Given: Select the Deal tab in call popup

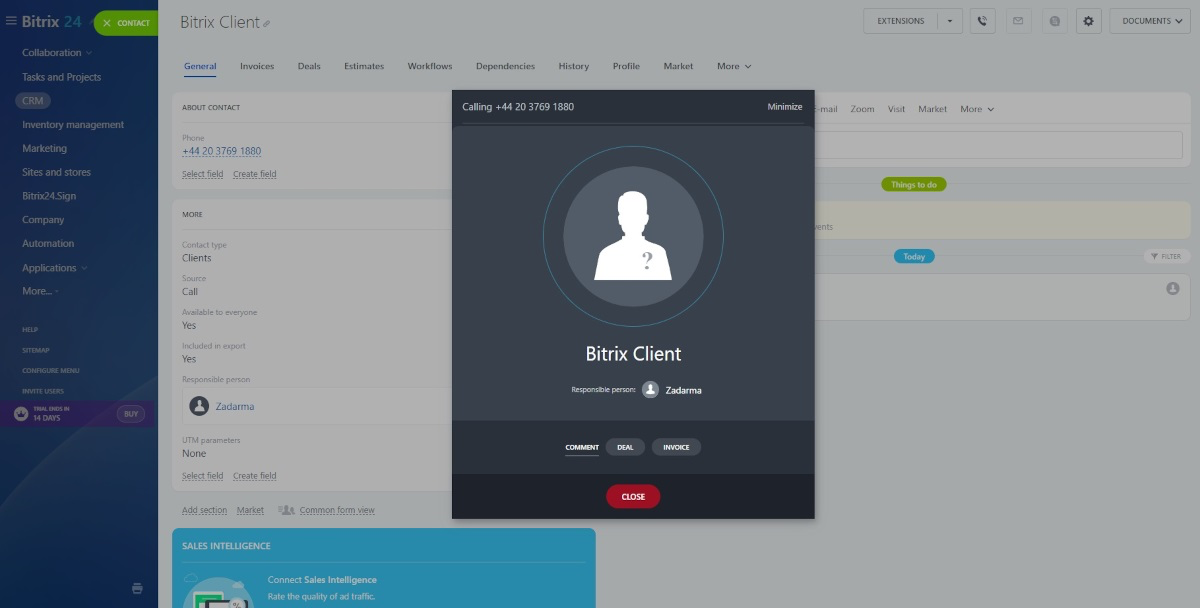Looking at the screenshot, I should 625,447.
